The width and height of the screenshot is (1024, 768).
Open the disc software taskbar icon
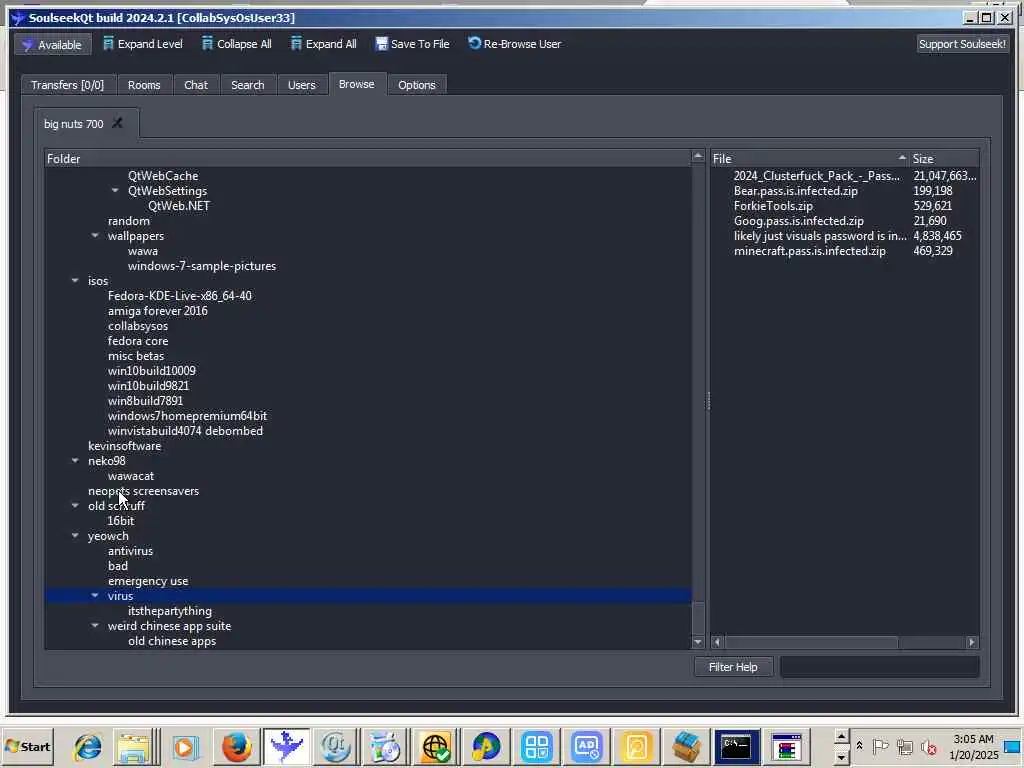[385, 746]
